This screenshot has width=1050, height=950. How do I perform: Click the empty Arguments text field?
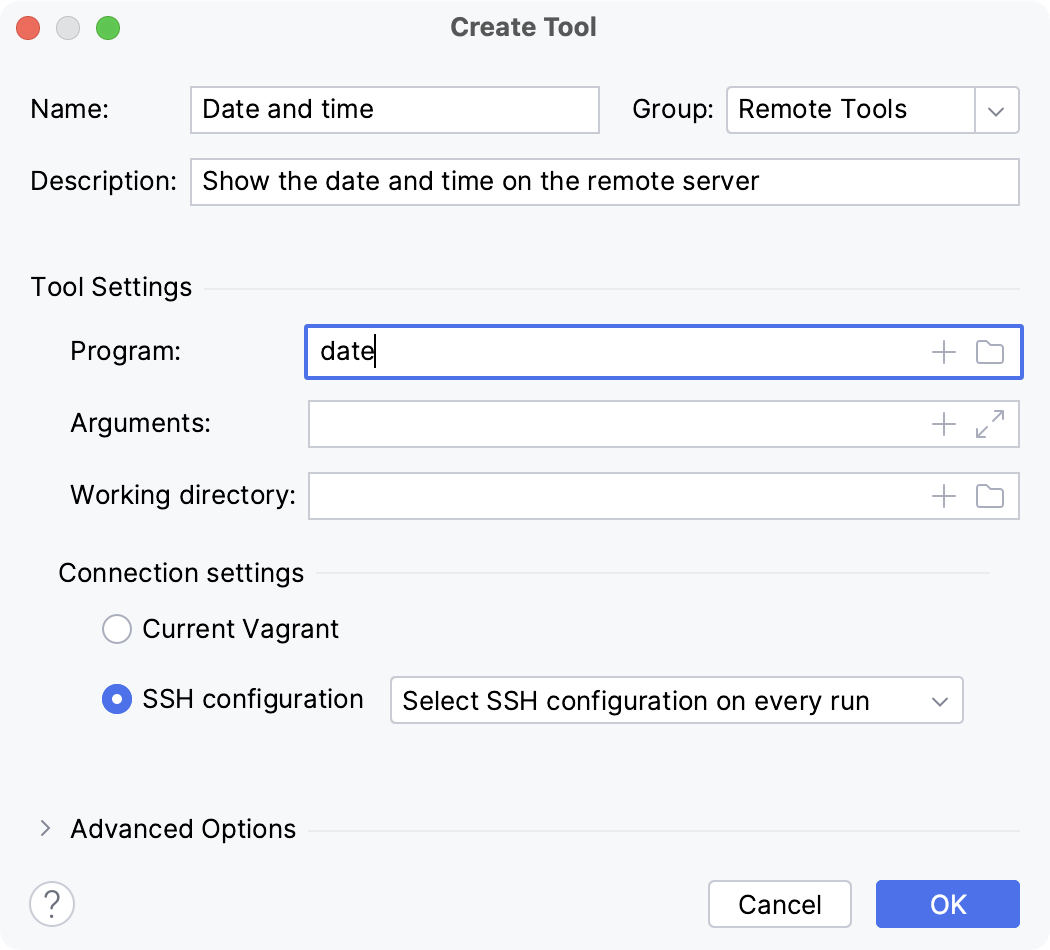click(x=620, y=424)
